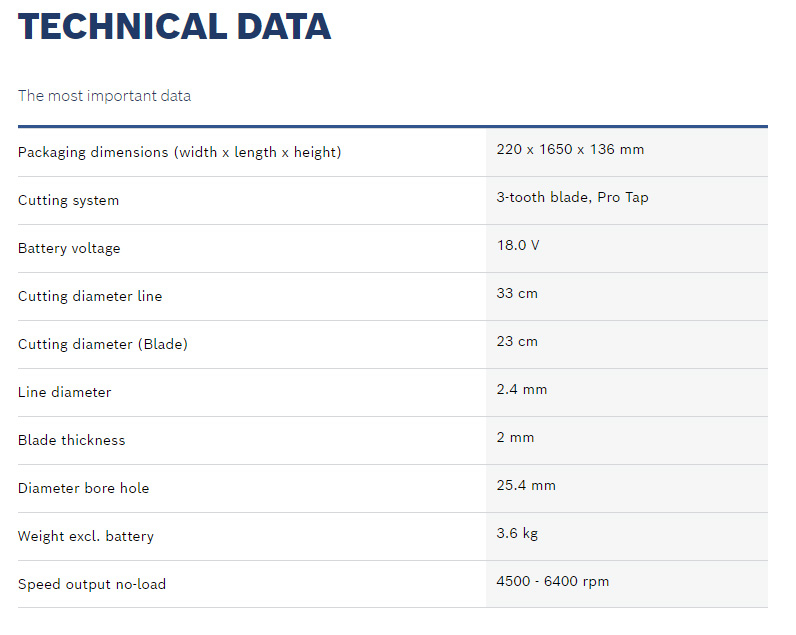This screenshot has height=635, width=796.
Task: Click the 25.4 mm value
Action: pos(526,485)
